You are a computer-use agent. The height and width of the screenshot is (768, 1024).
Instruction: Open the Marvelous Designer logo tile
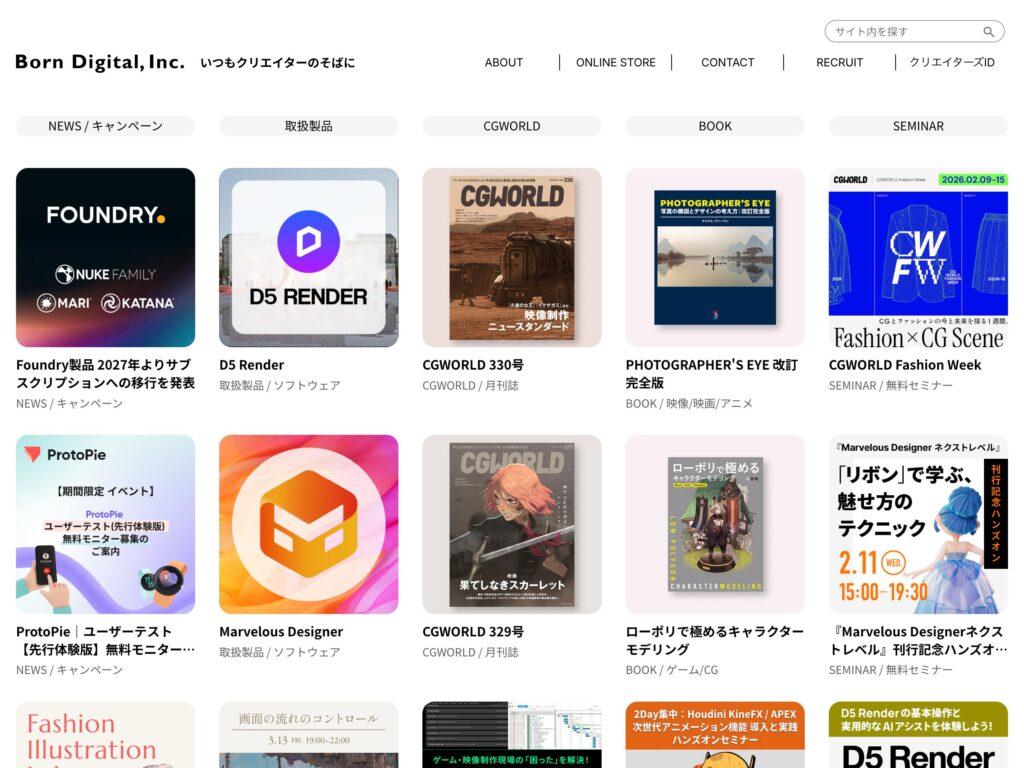tap(308, 524)
